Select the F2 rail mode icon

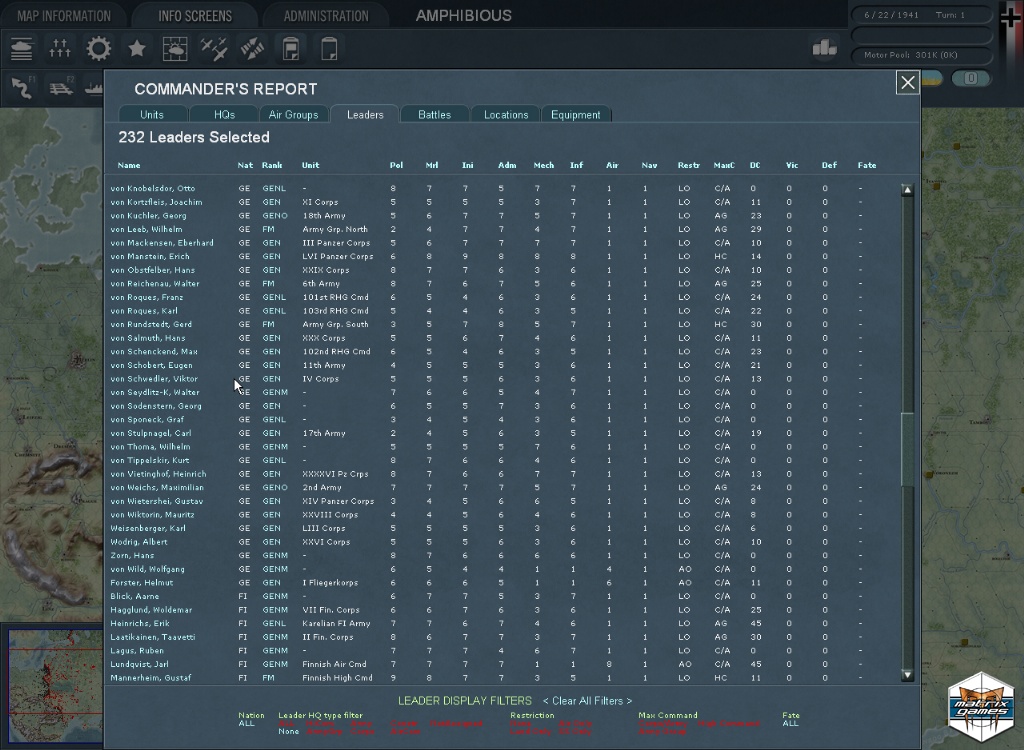(60, 87)
